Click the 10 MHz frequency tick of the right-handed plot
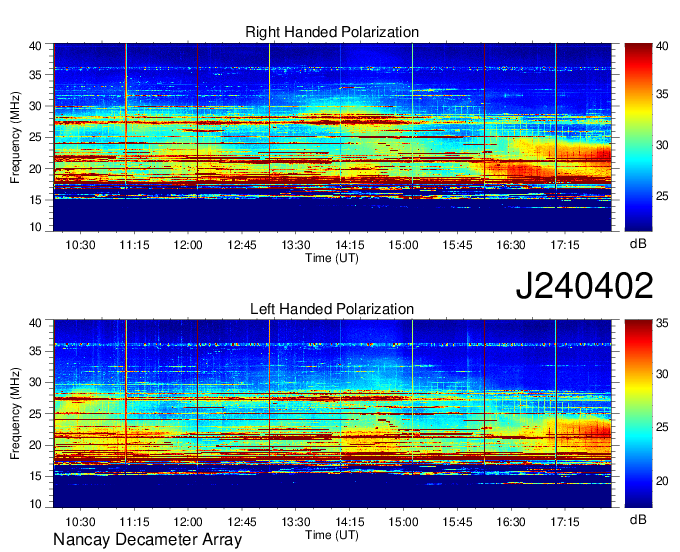This screenshot has height=552, width=680. [x=36, y=226]
